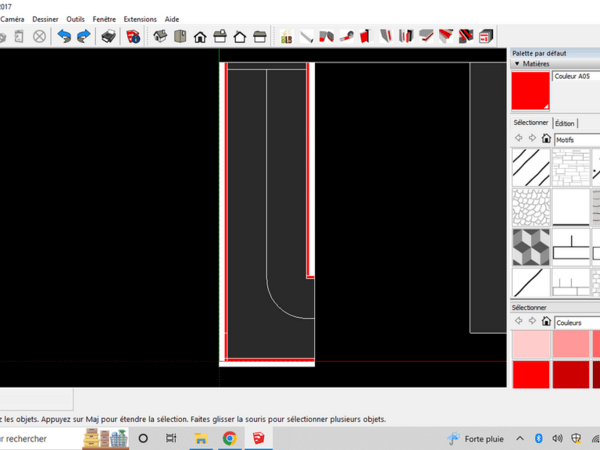Click the Print icon in toolbar
Screen dimensions: 600x450
[x=109, y=37]
